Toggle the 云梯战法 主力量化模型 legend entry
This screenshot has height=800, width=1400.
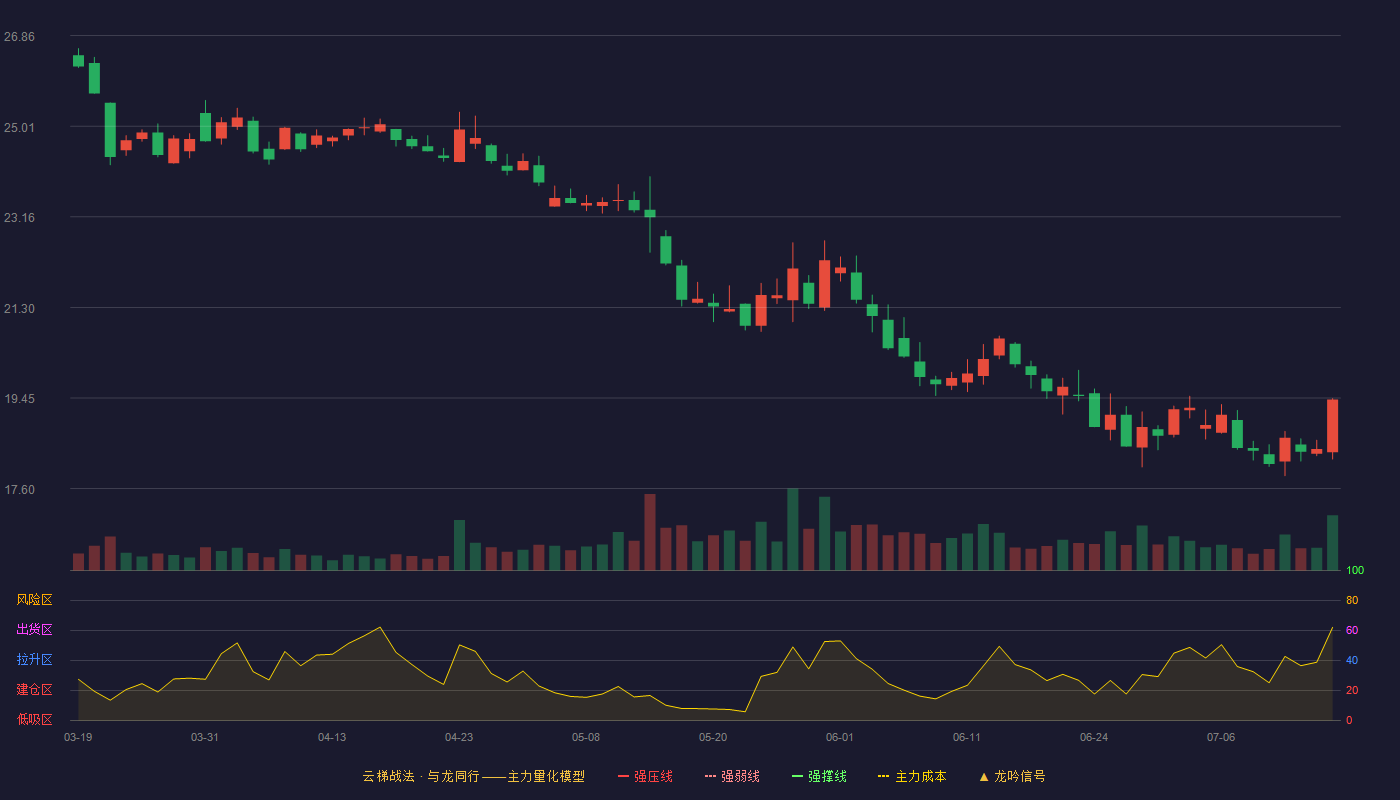pos(473,776)
